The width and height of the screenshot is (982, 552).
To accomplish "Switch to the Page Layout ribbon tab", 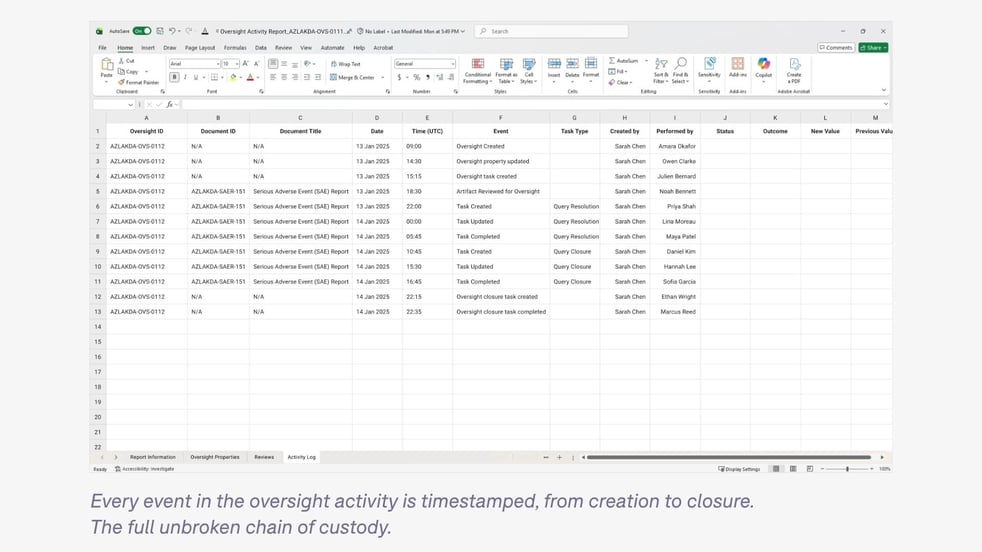I will [200, 48].
